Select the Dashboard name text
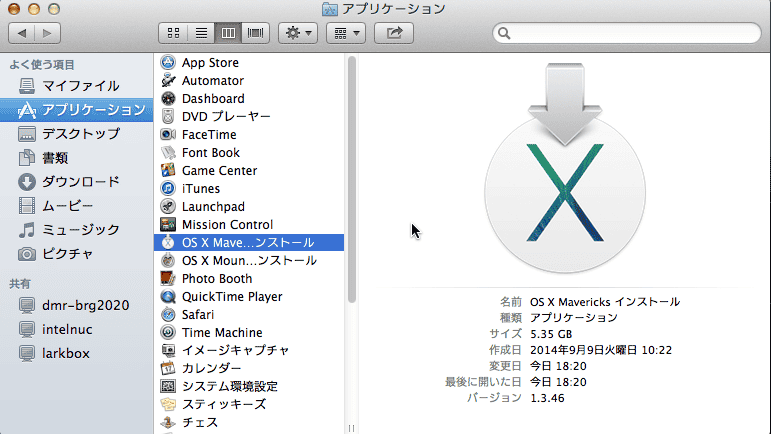 click(213, 99)
